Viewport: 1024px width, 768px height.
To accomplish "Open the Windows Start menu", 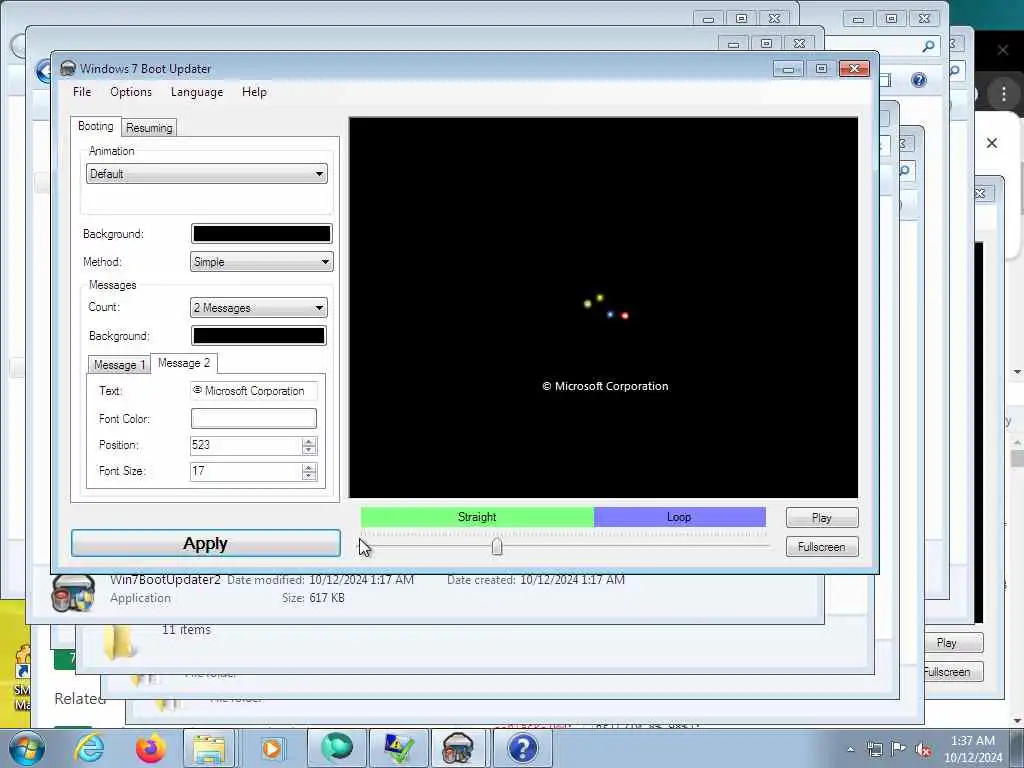I will [26, 748].
